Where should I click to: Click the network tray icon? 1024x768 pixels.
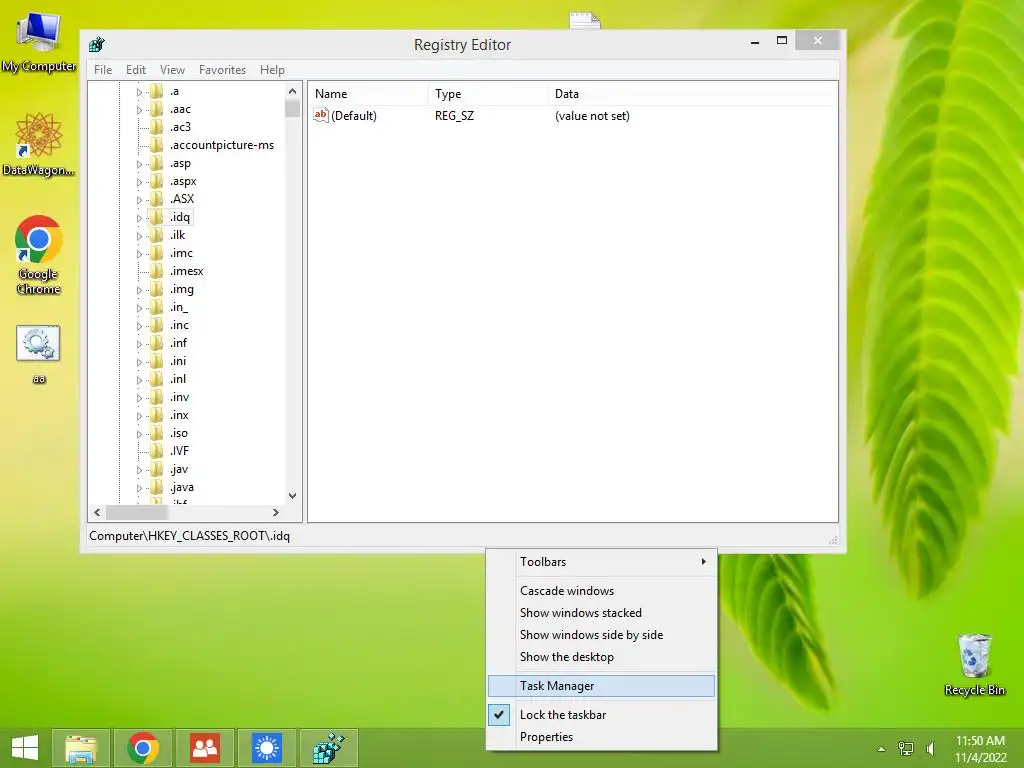(x=906, y=748)
